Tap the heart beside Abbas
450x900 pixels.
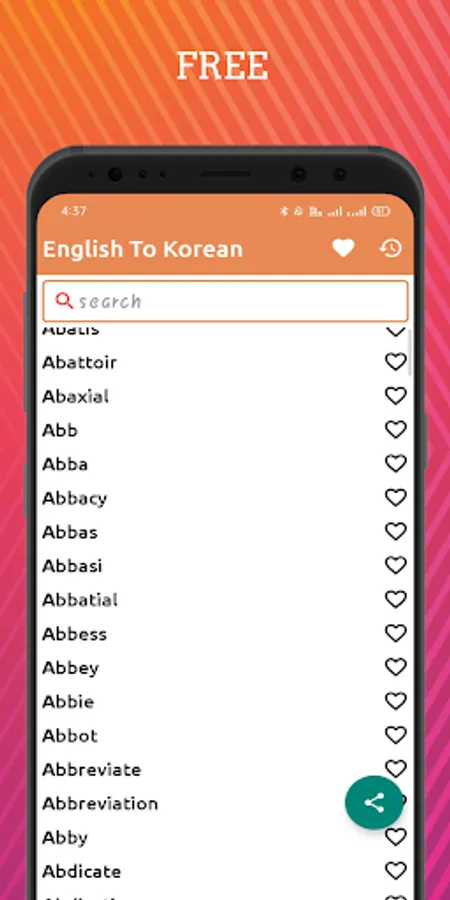pos(395,532)
